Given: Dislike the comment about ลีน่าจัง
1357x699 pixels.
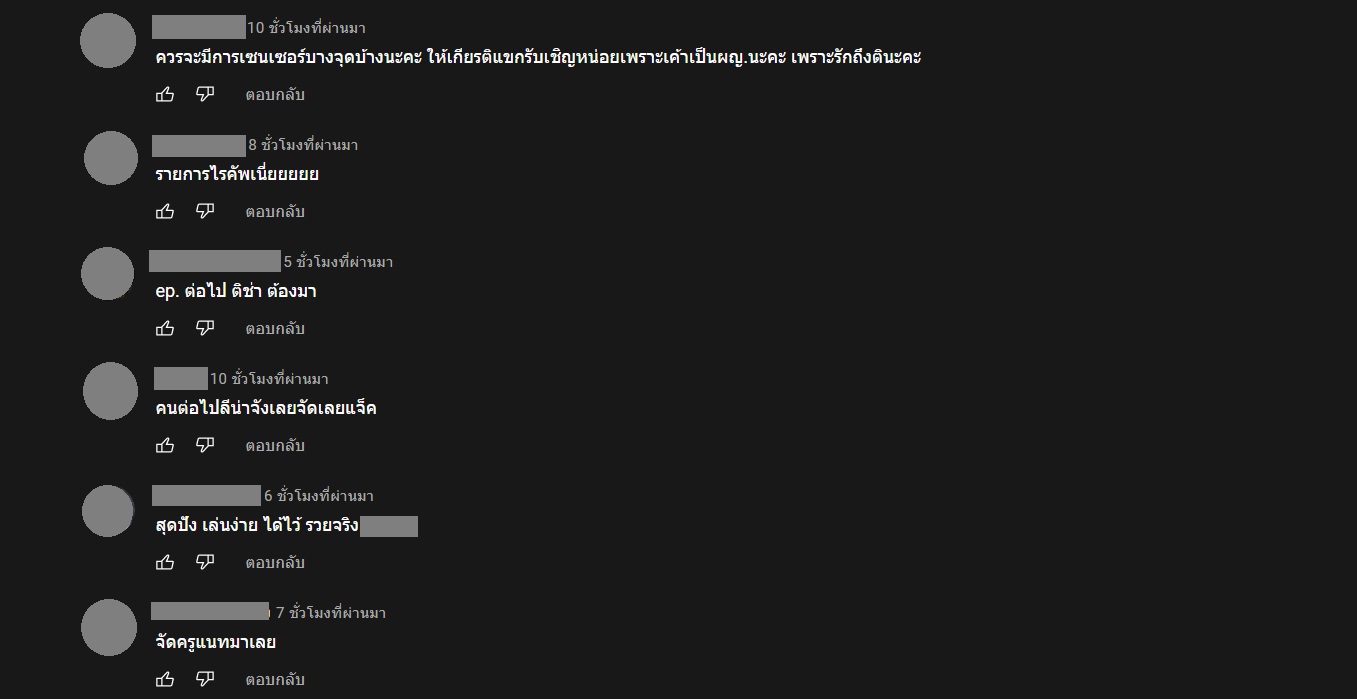Looking at the screenshot, I should pyautogui.click(x=204, y=445).
